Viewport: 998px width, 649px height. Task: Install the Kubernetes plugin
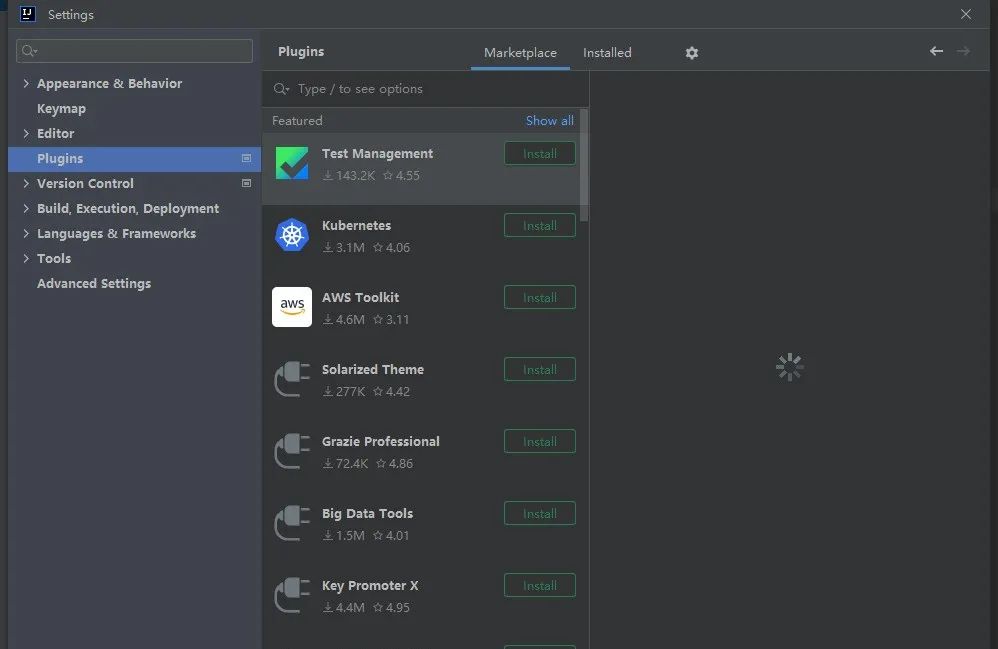pos(540,225)
